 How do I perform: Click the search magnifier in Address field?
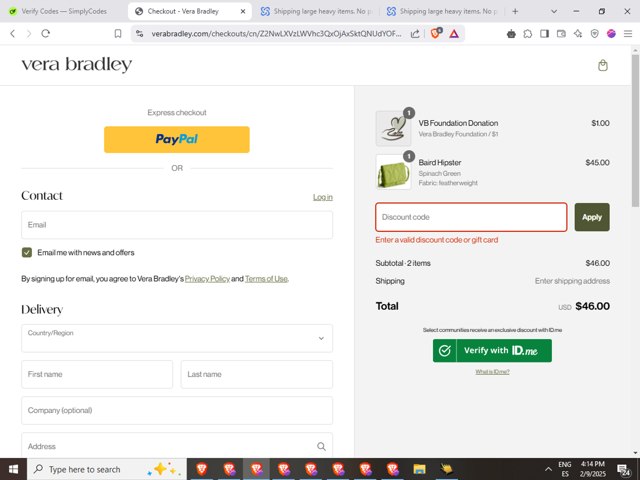tap(321, 447)
